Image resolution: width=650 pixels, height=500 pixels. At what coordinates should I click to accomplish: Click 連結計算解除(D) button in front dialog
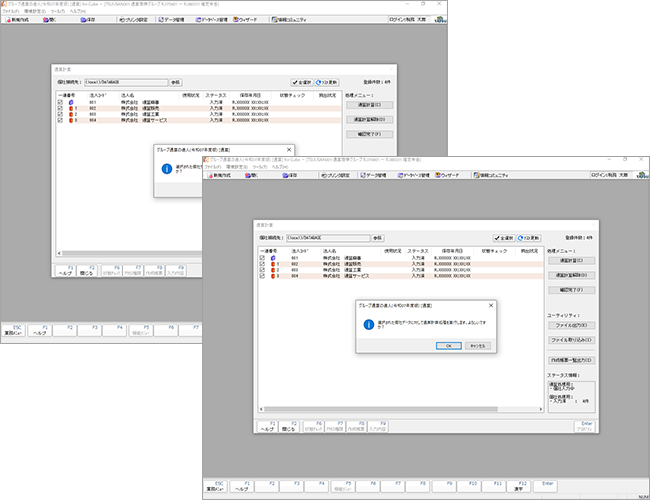[571, 275]
